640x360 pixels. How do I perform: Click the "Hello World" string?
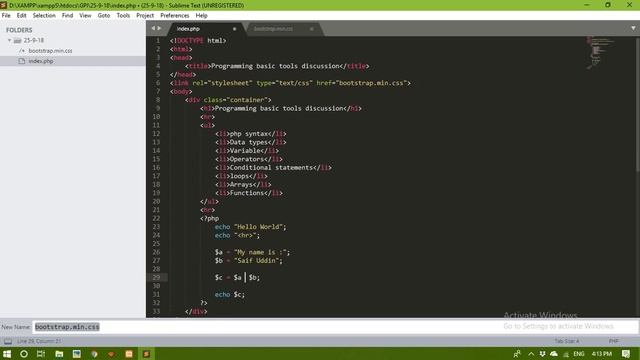click(258, 227)
